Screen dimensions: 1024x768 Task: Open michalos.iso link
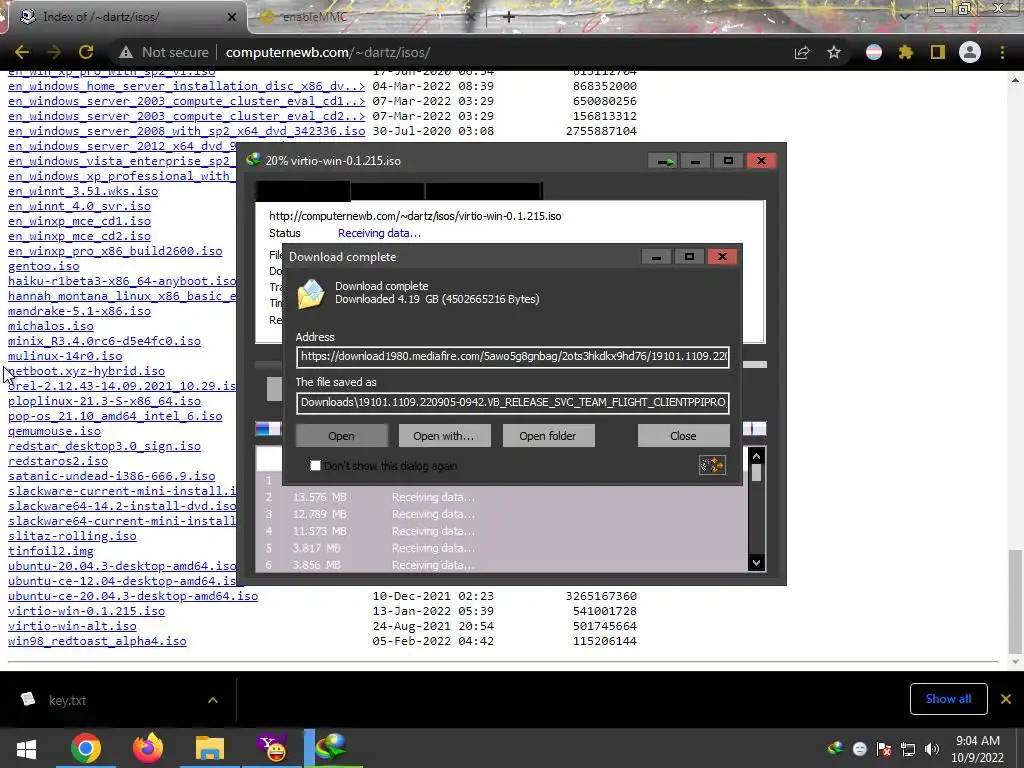(50, 326)
